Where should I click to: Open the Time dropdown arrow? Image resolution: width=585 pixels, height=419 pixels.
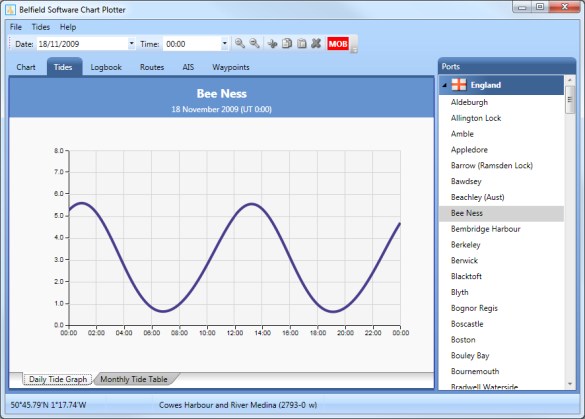(x=224, y=44)
